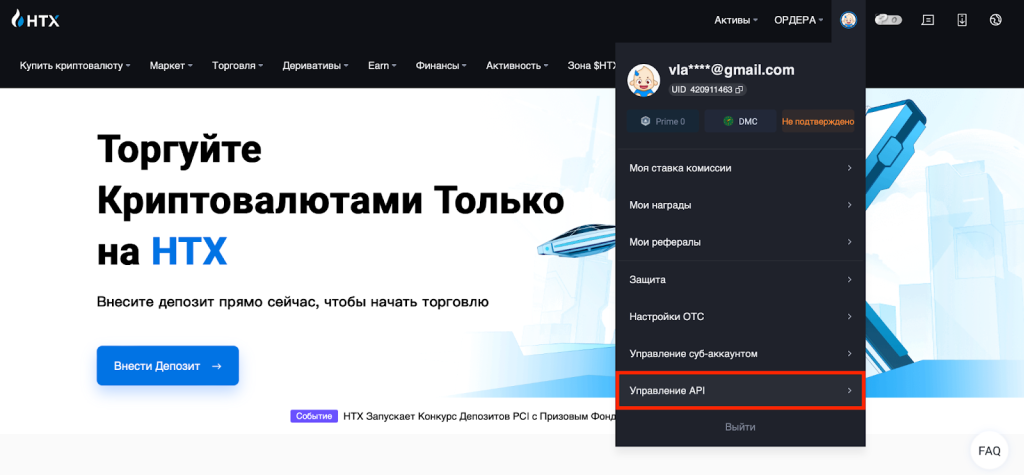Screen dimensions: 1024x475
Task: Expand the Активы dropdown
Action: 736,19
